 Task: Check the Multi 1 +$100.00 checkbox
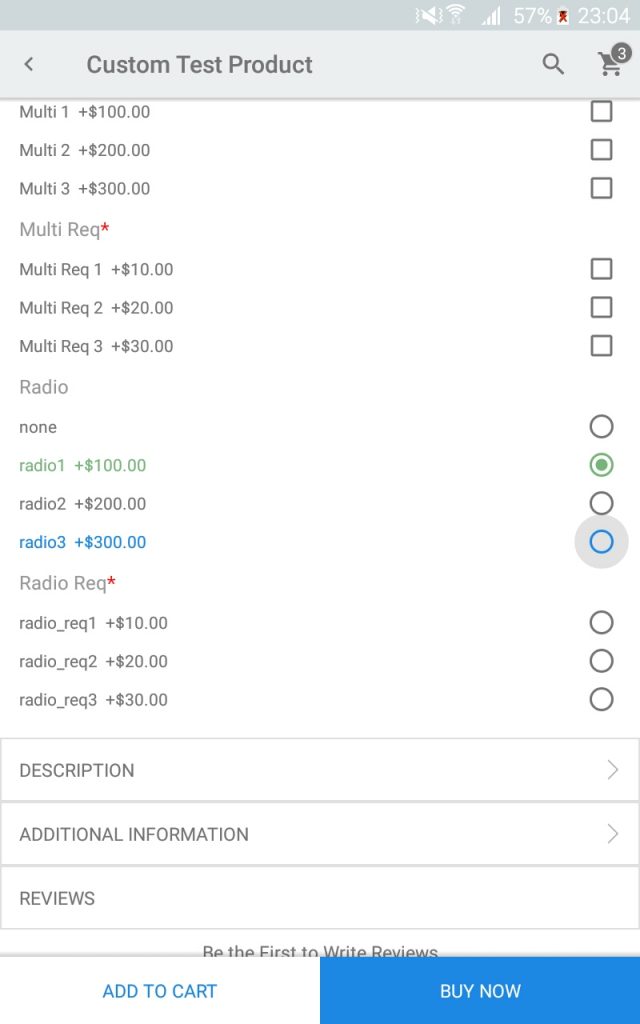pos(601,111)
